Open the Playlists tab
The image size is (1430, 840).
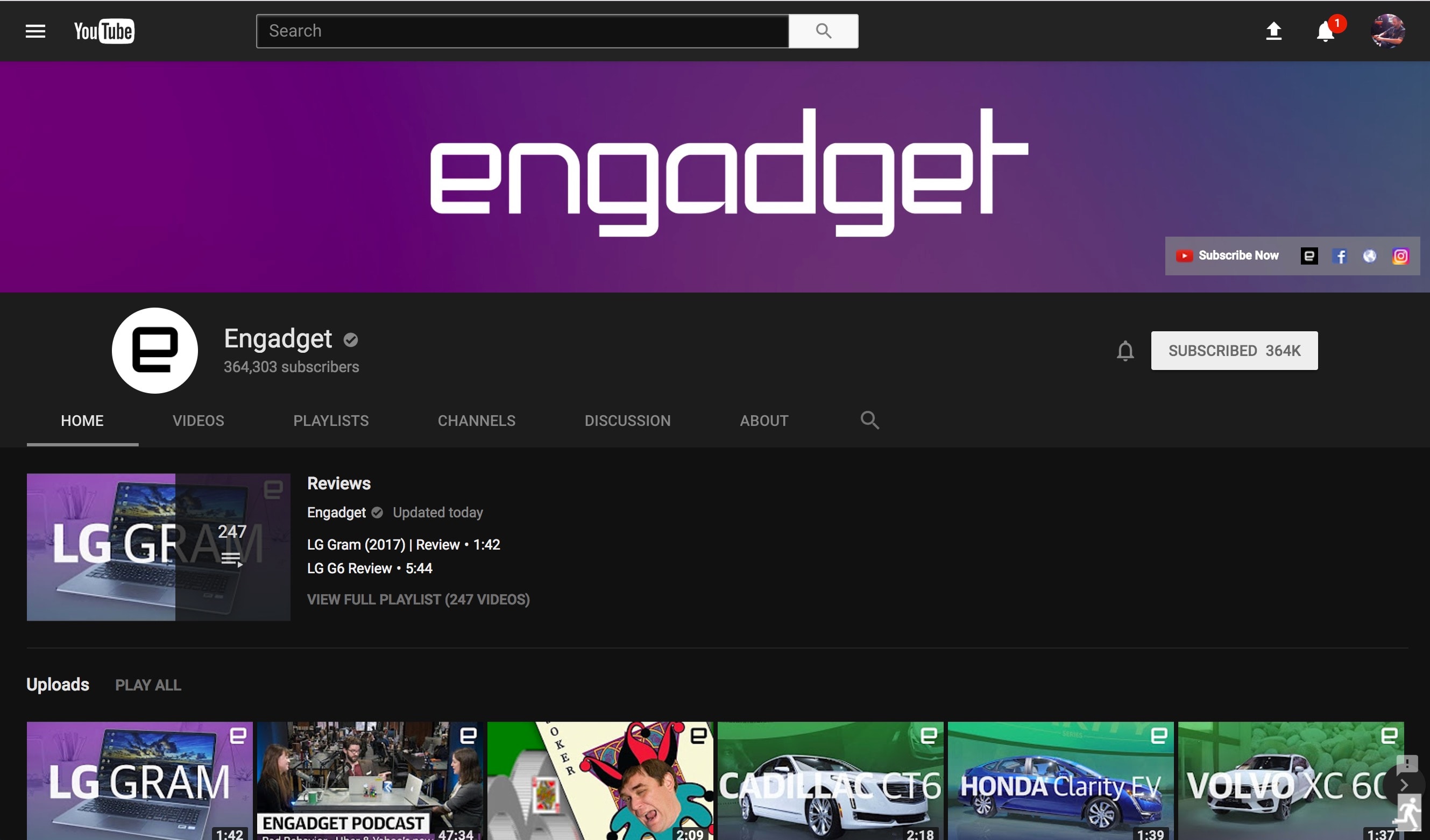point(331,421)
